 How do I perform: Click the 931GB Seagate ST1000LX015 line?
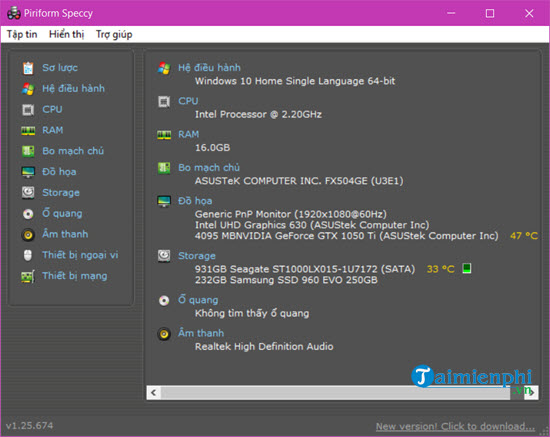point(304,269)
